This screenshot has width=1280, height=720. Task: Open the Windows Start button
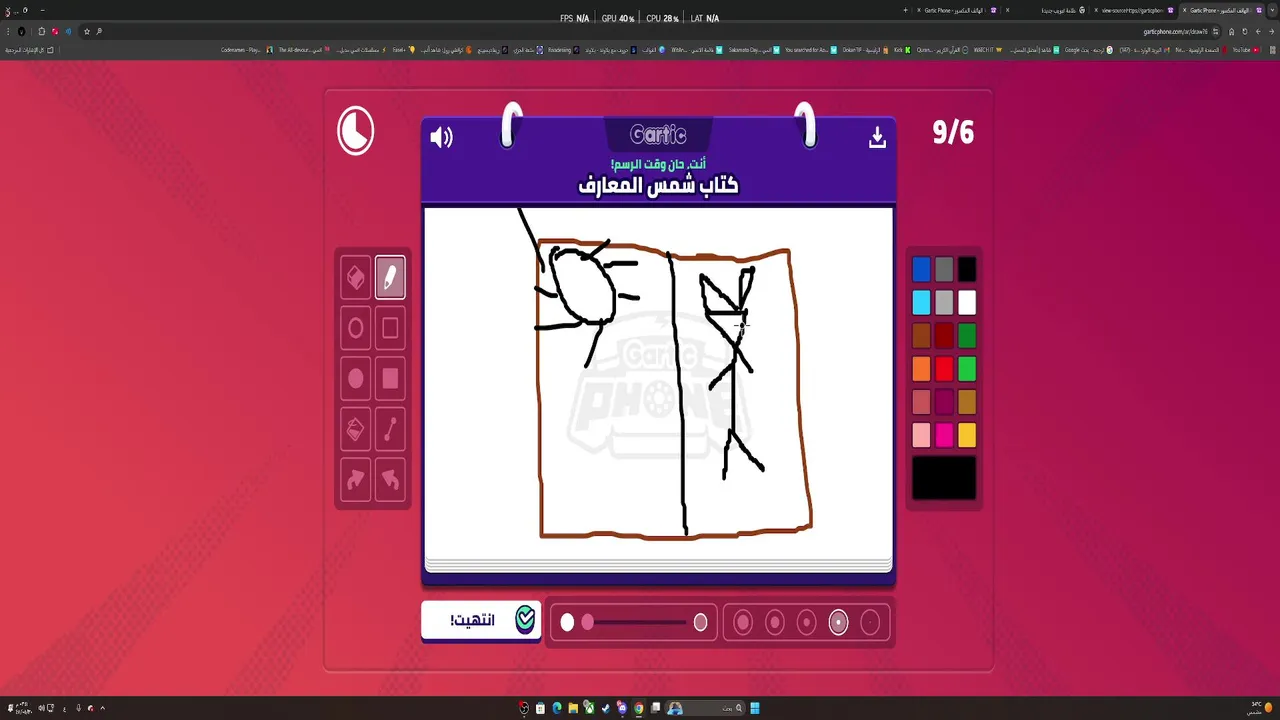click(755, 708)
